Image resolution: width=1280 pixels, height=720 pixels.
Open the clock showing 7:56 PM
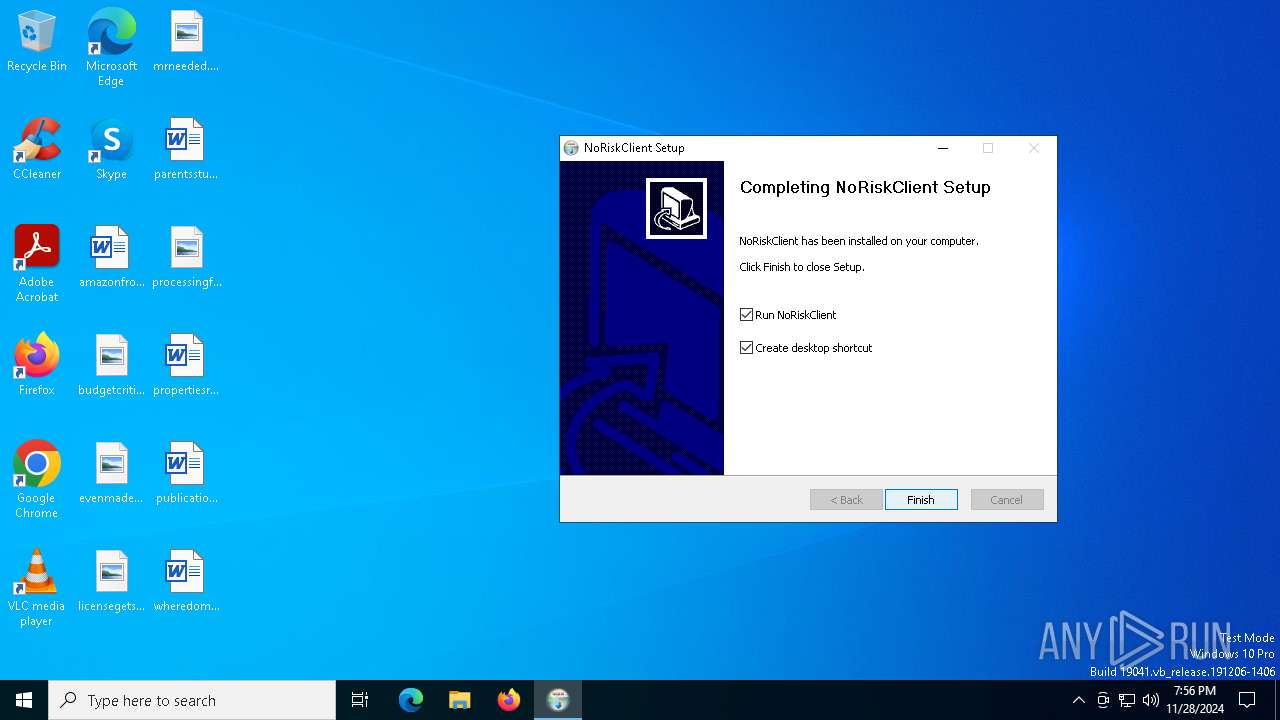point(1195,700)
